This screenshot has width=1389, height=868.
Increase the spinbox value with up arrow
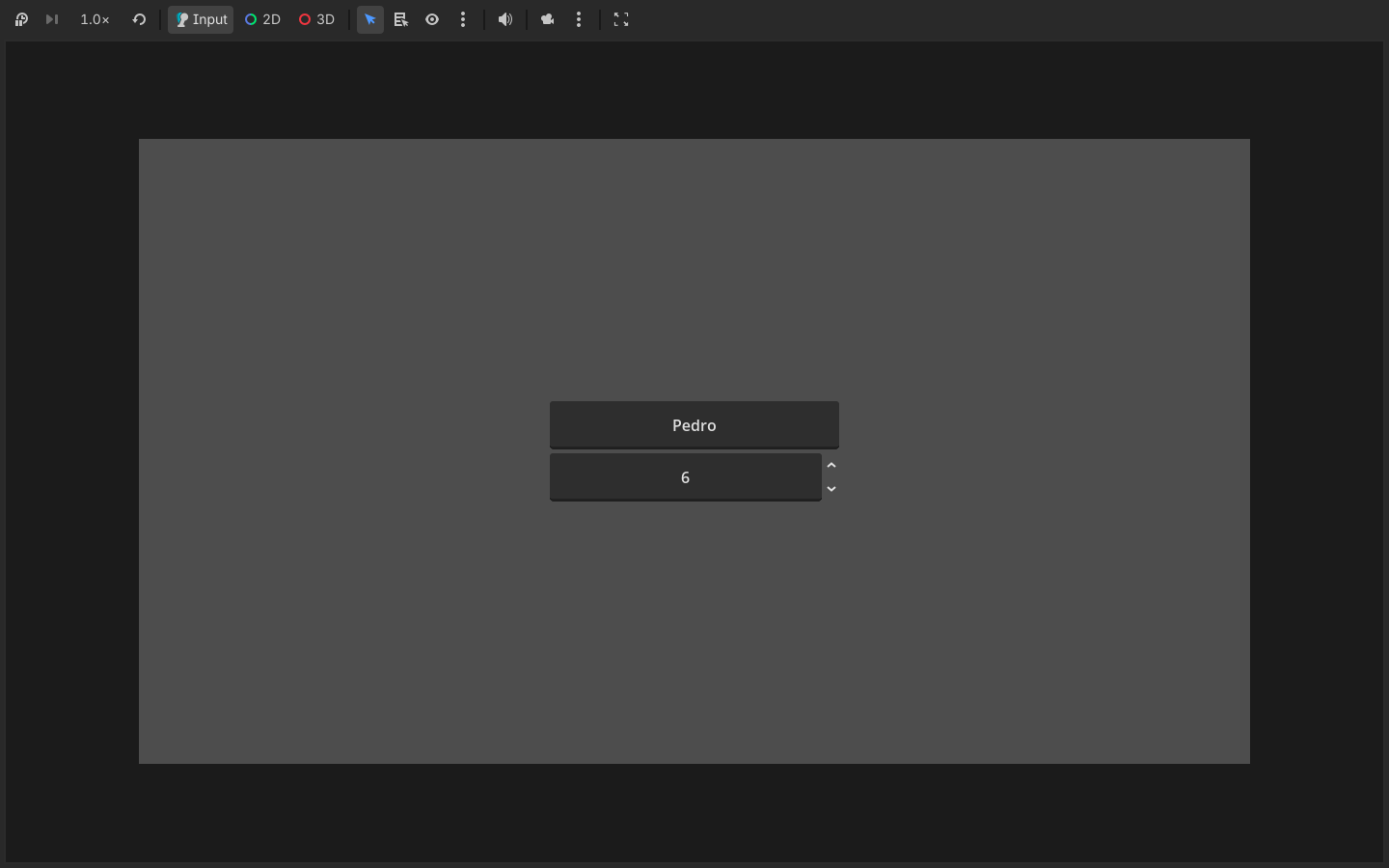[831, 466]
